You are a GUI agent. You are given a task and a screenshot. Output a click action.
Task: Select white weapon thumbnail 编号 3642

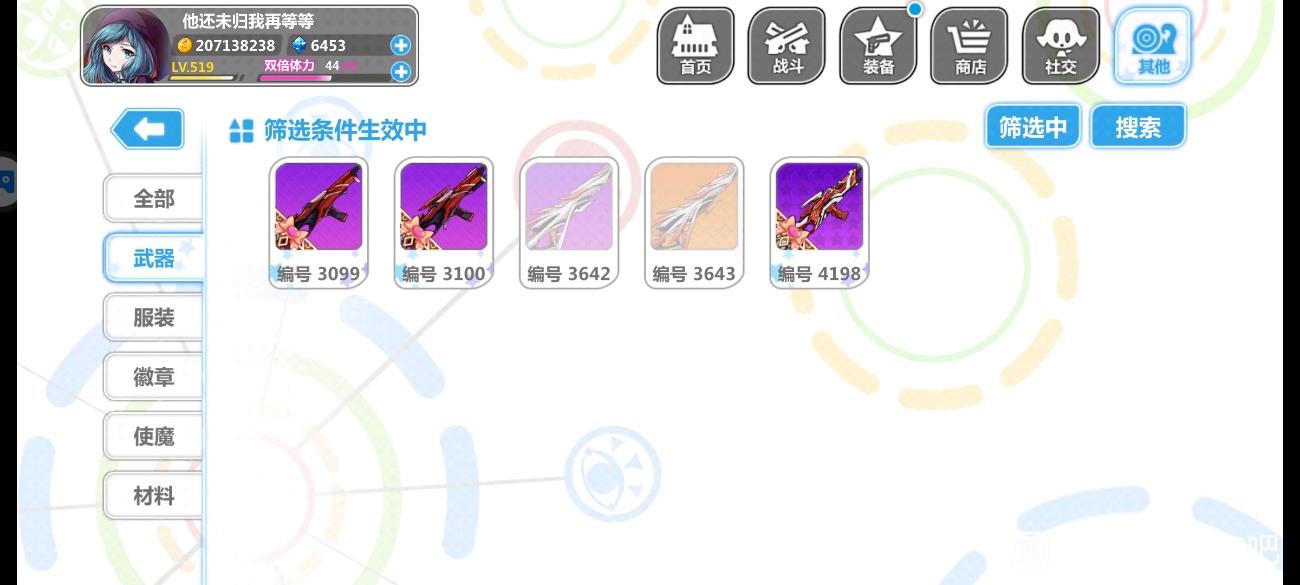[x=569, y=222]
